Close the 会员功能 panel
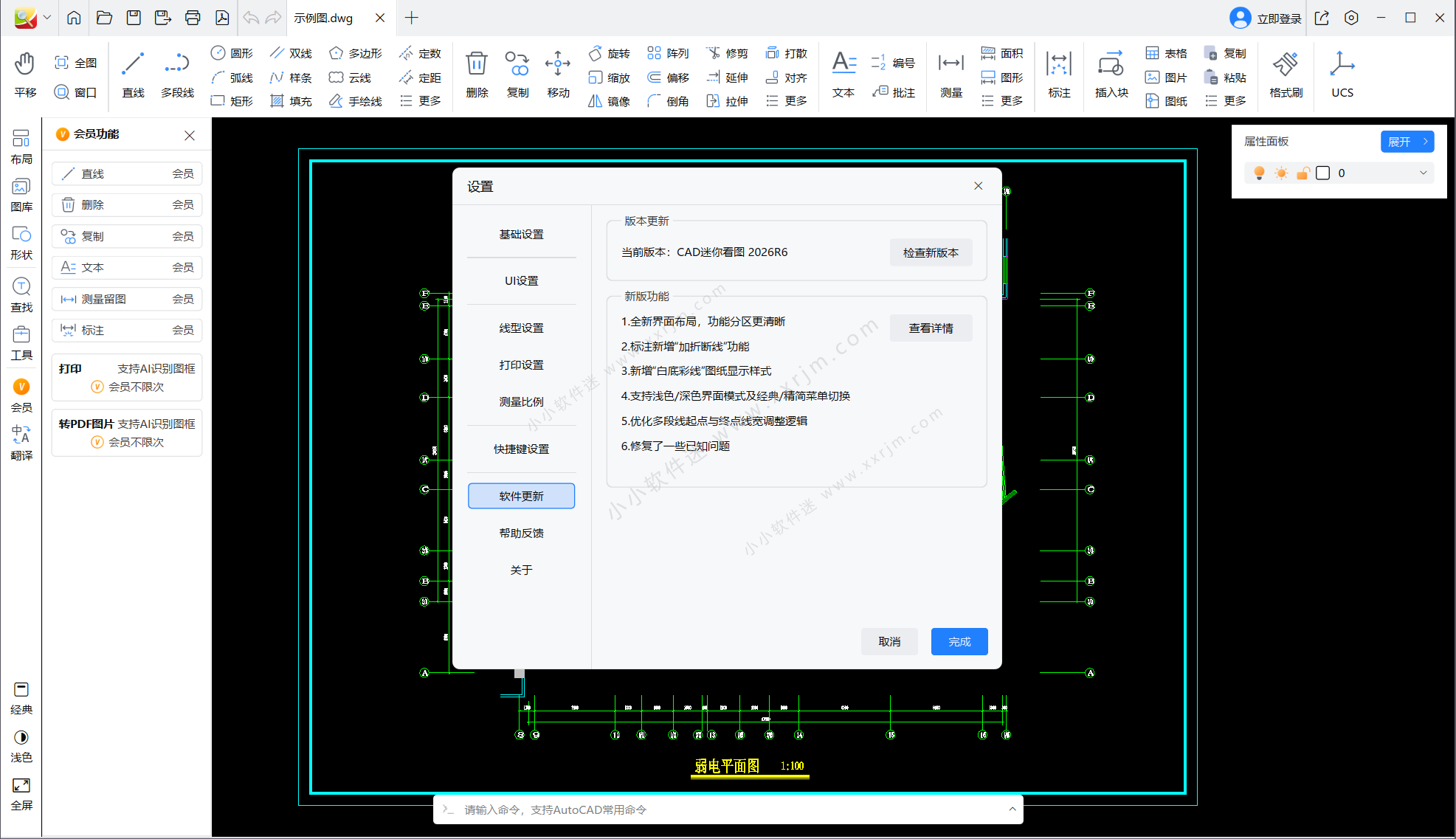Viewport: 1456px width, 839px height. point(190,135)
